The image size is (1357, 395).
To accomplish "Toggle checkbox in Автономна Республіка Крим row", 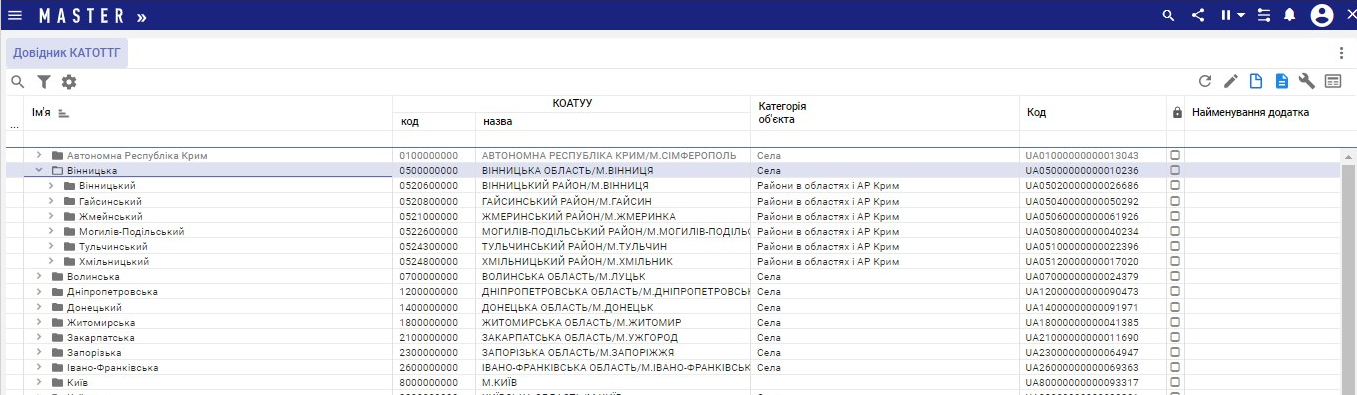I will coord(1175,155).
